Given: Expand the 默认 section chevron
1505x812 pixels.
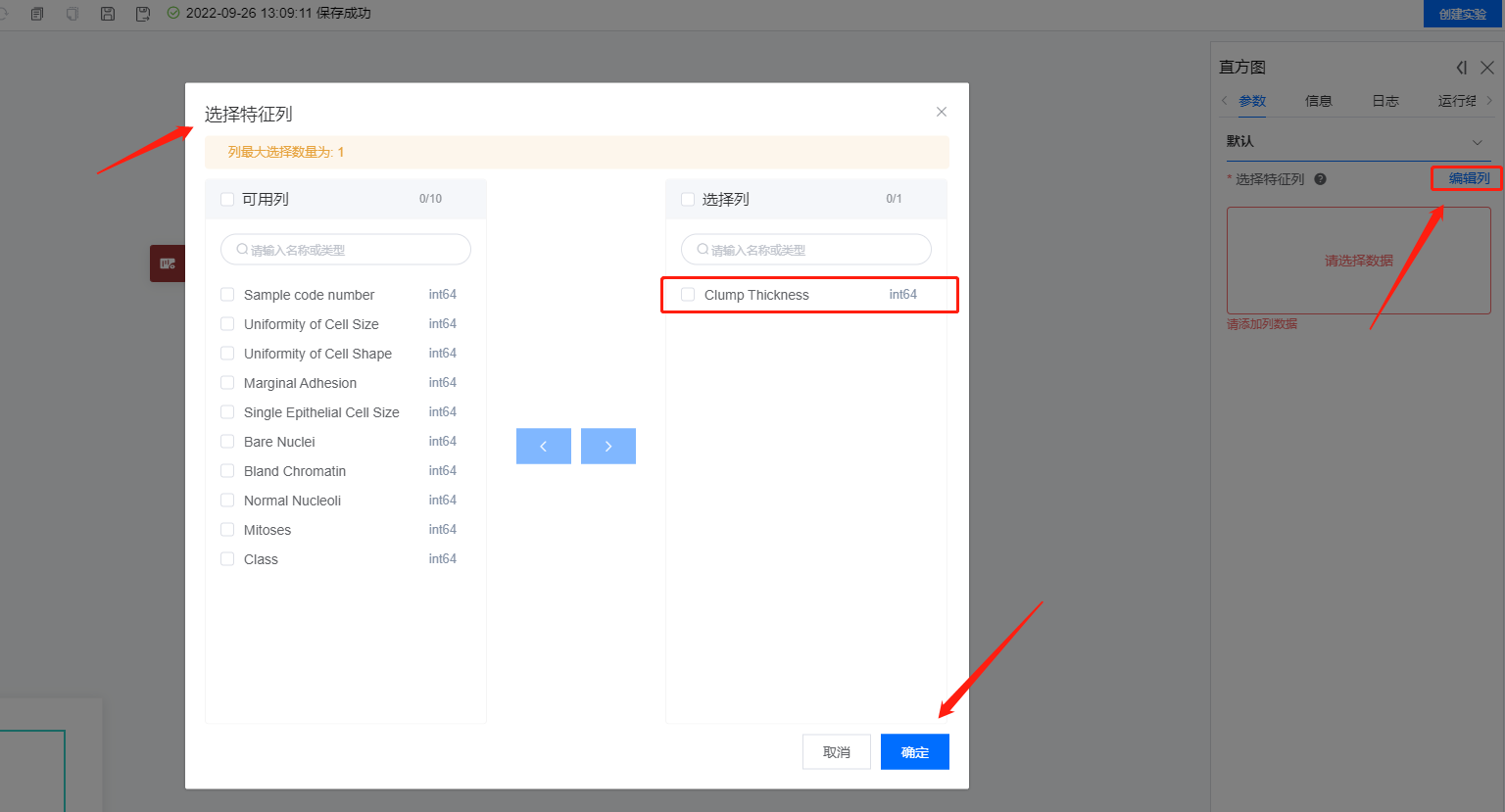Looking at the screenshot, I should [x=1478, y=142].
